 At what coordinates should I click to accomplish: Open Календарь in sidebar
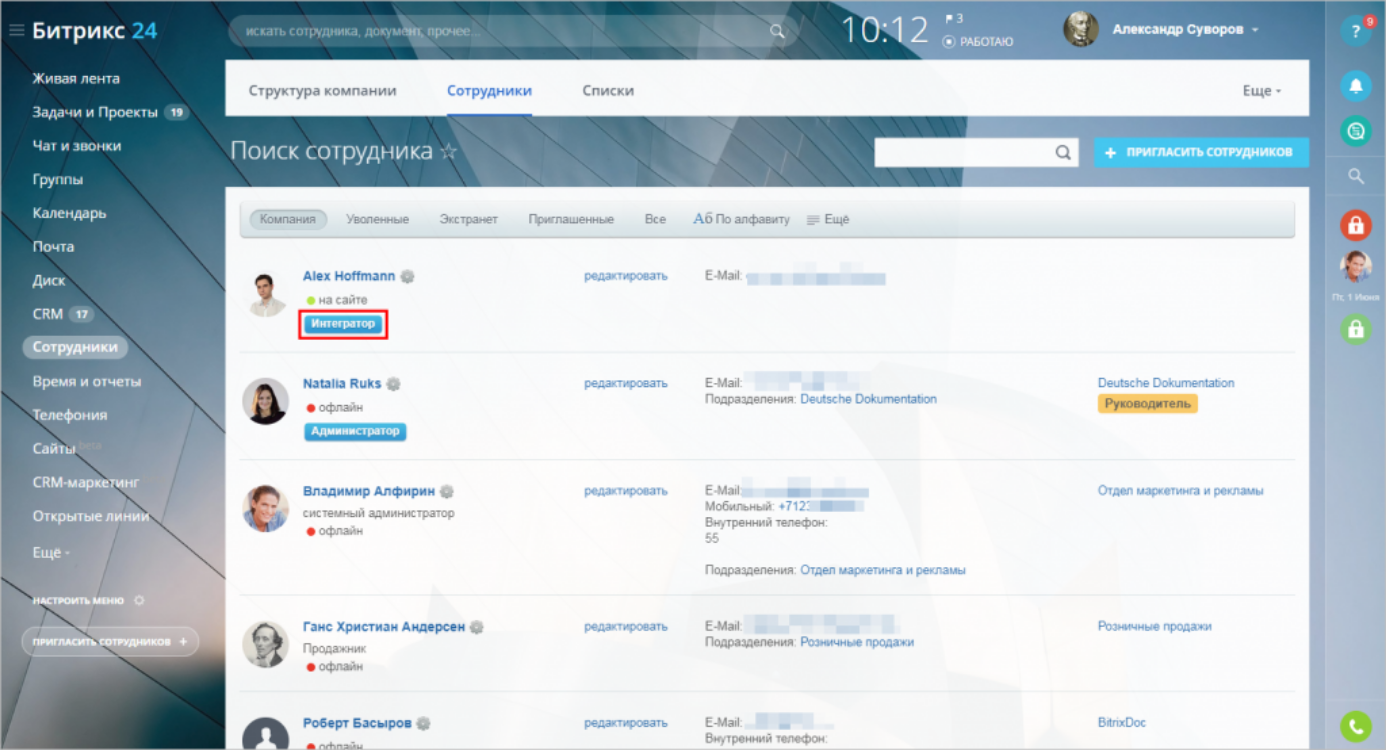[69, 213]
